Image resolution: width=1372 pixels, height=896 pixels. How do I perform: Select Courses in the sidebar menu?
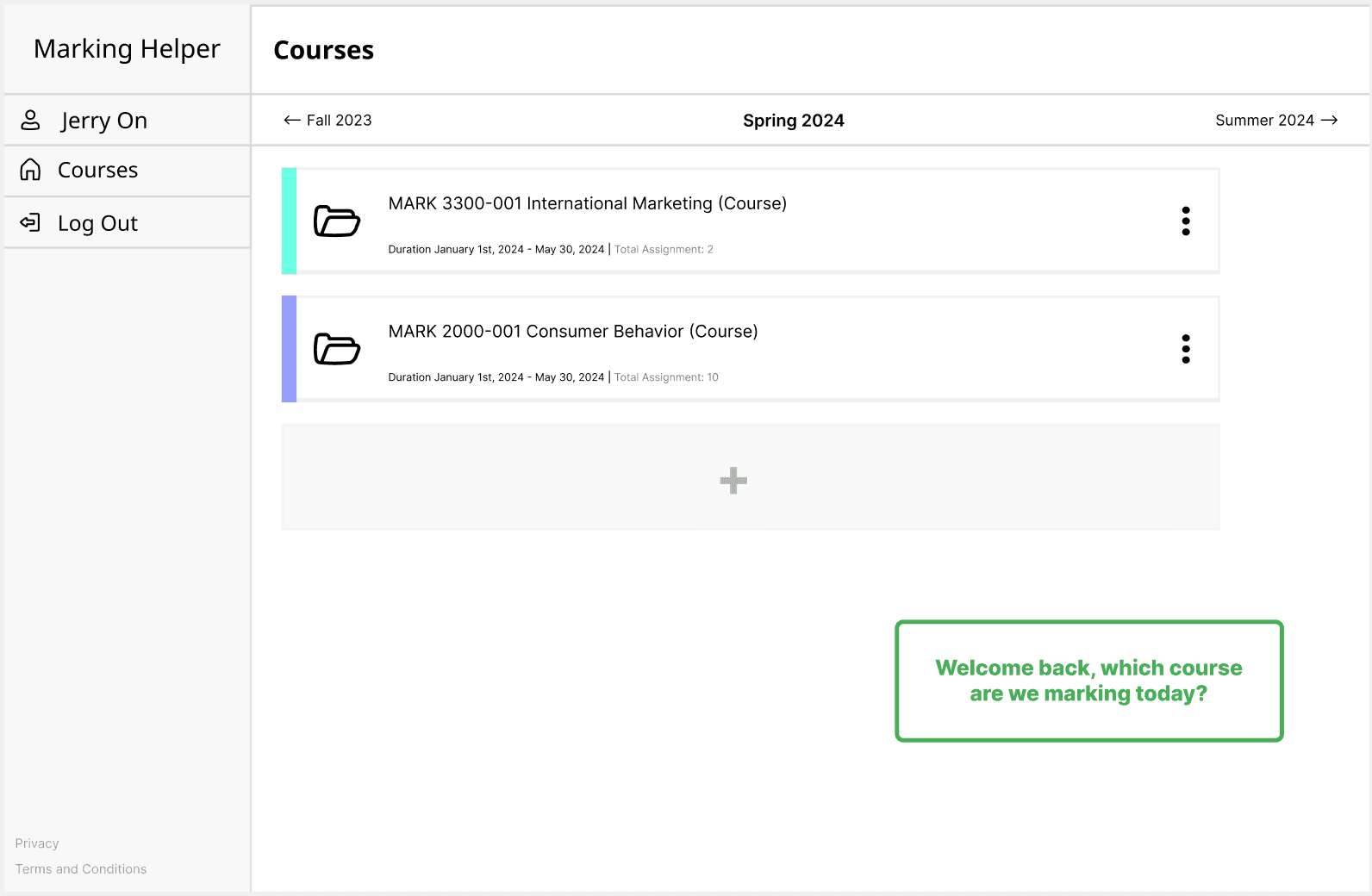97,171
